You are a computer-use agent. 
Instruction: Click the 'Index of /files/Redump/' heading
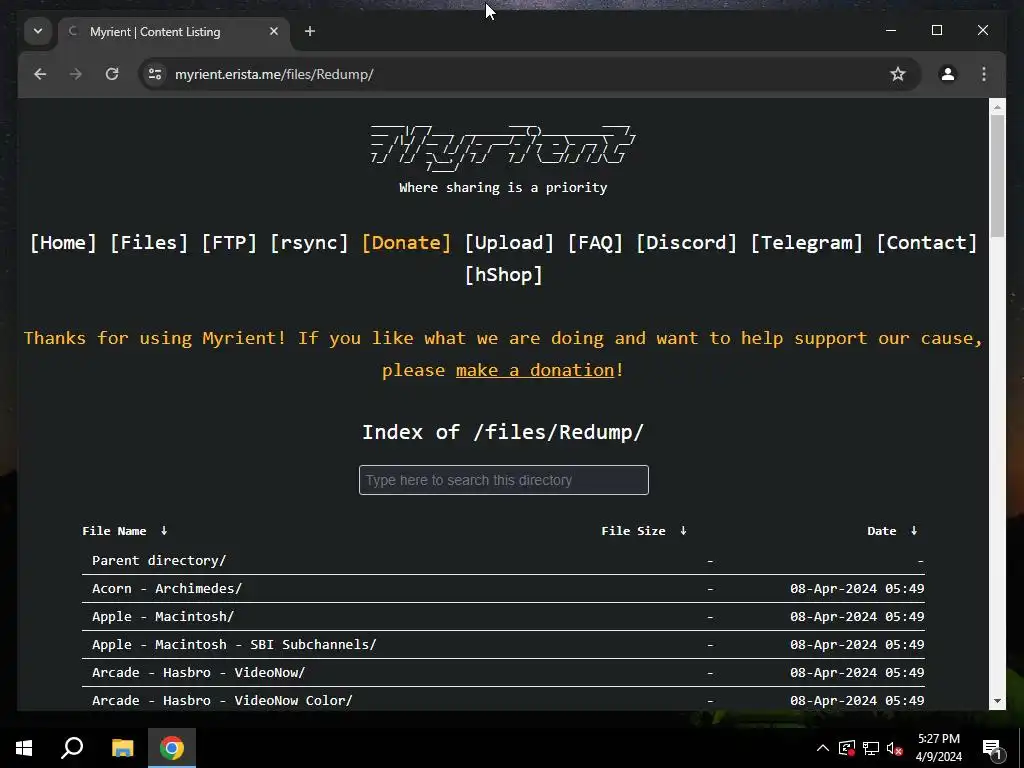coord(503,432)
